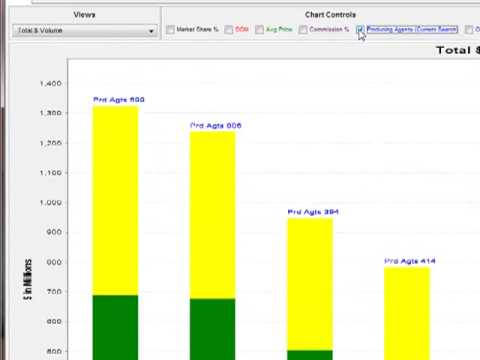The width and height of the screenshot is (480, 360).
Task: Toggle the Commission % checkbox
Action: pos(303,30)
